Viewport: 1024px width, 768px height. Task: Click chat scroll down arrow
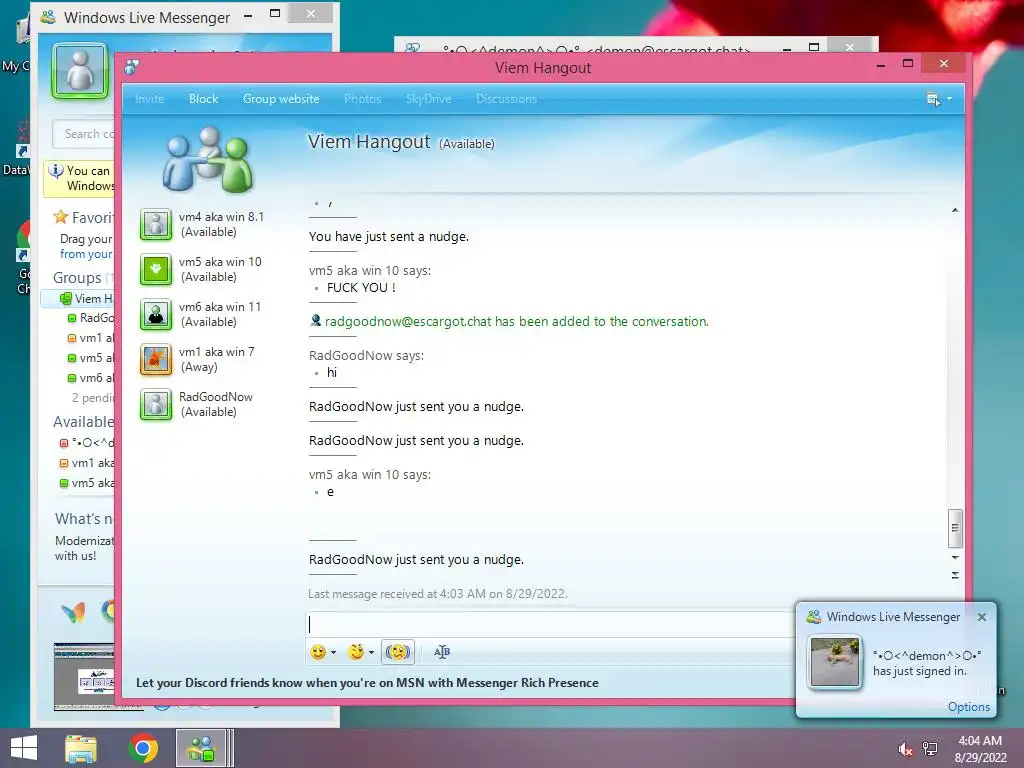(955, 558)
